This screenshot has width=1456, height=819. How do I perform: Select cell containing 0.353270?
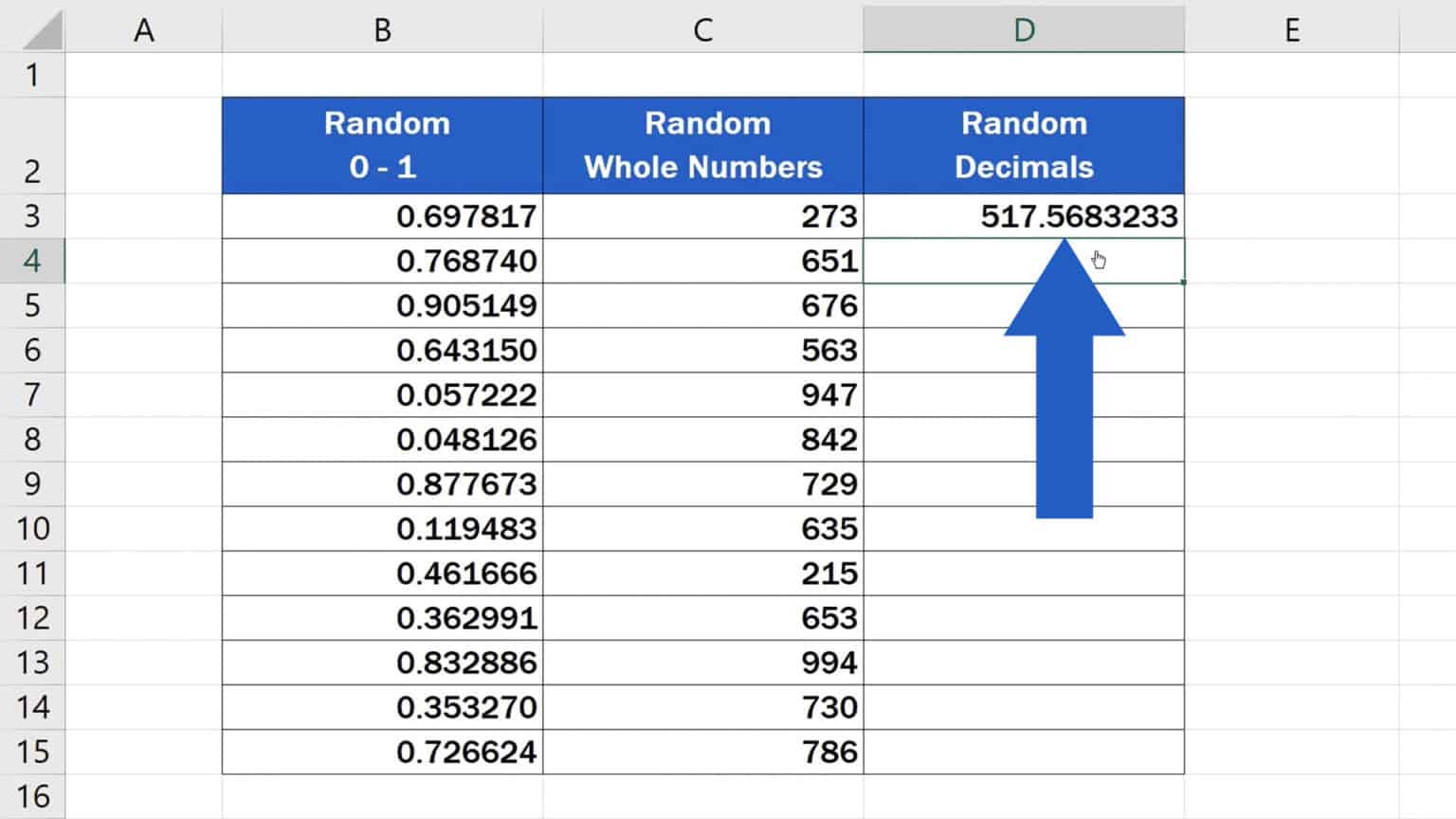pos(382,706)
